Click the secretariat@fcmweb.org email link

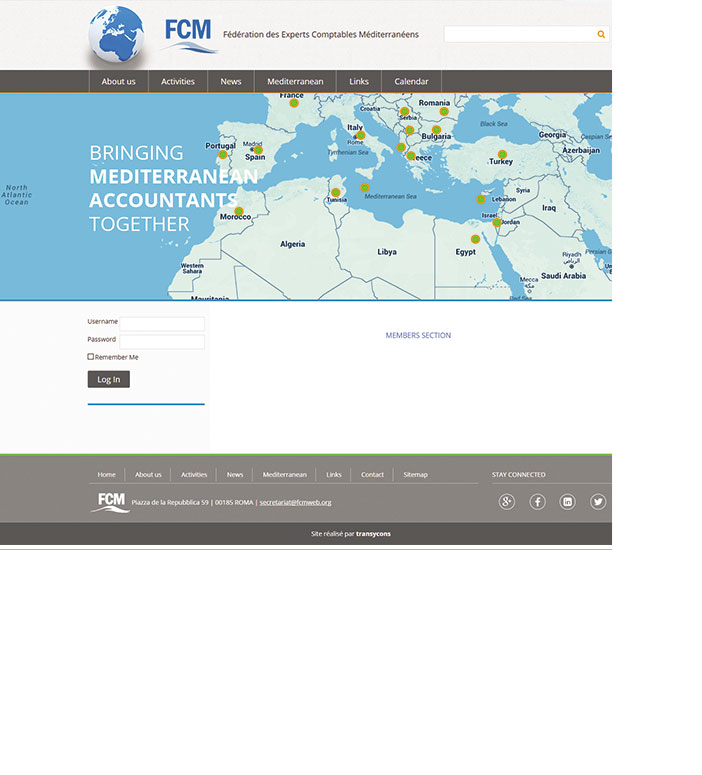(x=296, y=502)
